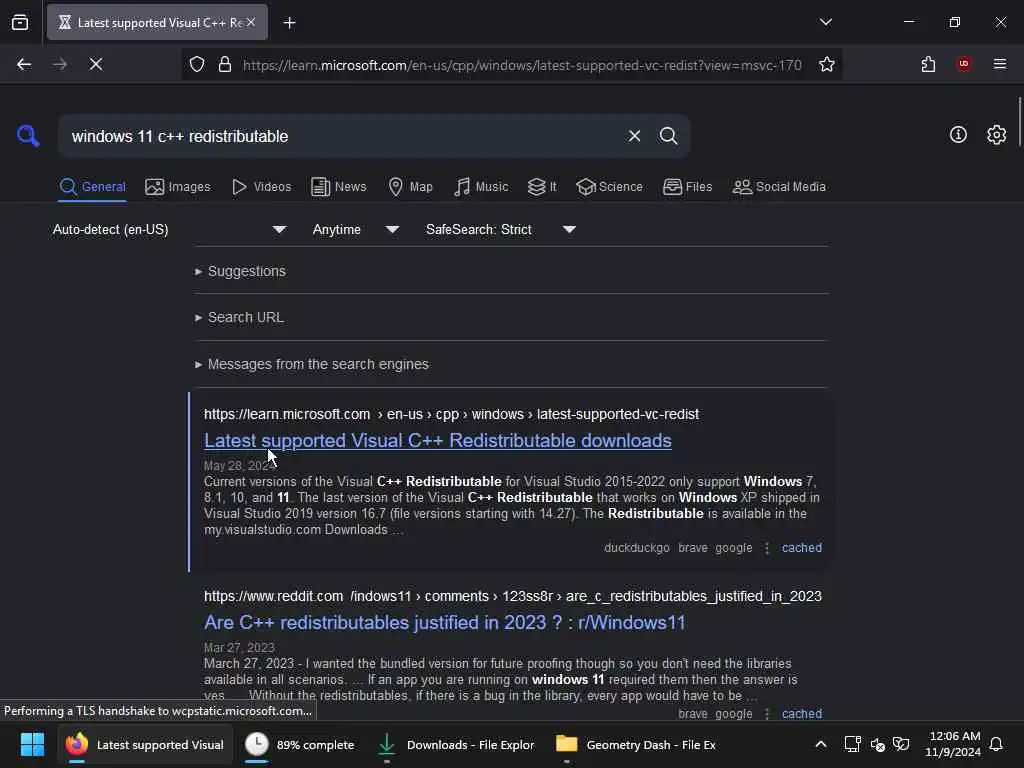Image resolution: width=1024 pixels, height=768 pixels.
Task: Switch to Social Media search category
Action: click(779, 187)
